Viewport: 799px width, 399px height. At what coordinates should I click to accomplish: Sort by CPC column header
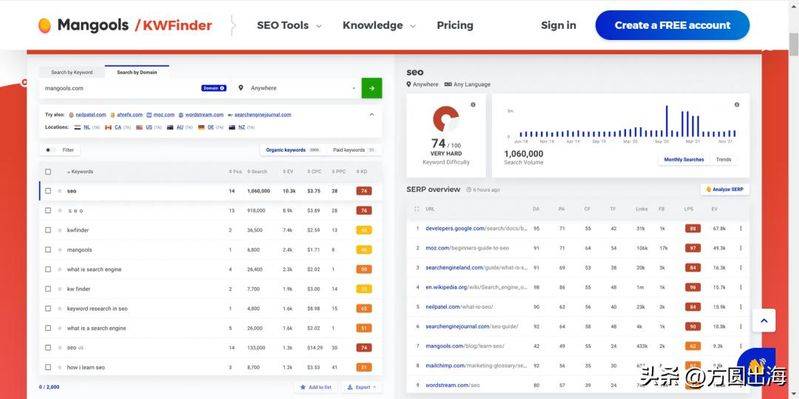pos(313,172)
